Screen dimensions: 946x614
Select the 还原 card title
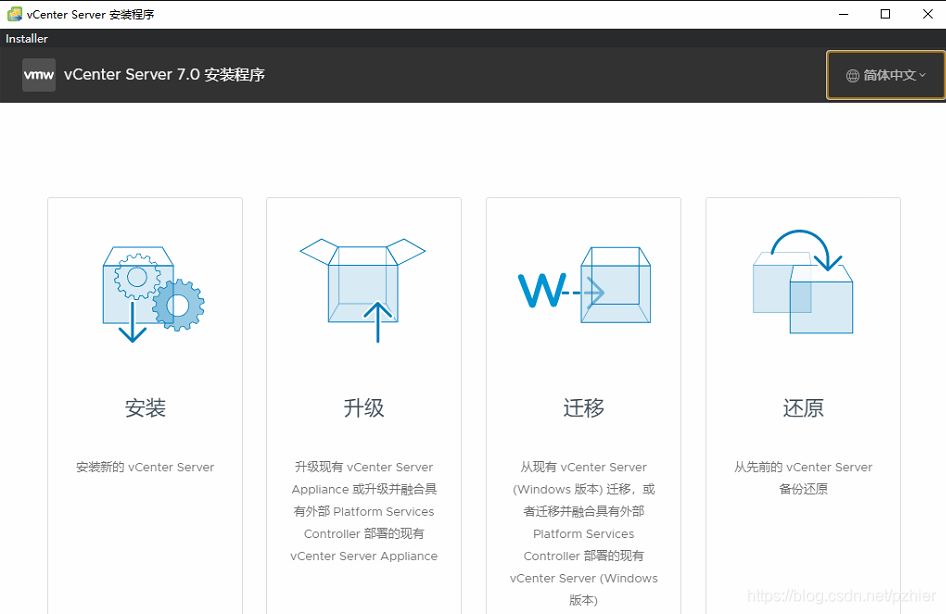point(803,408)
